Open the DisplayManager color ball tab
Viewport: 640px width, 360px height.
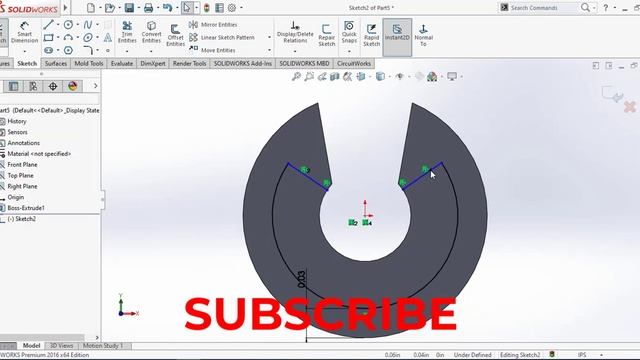[x=73, y=86]
